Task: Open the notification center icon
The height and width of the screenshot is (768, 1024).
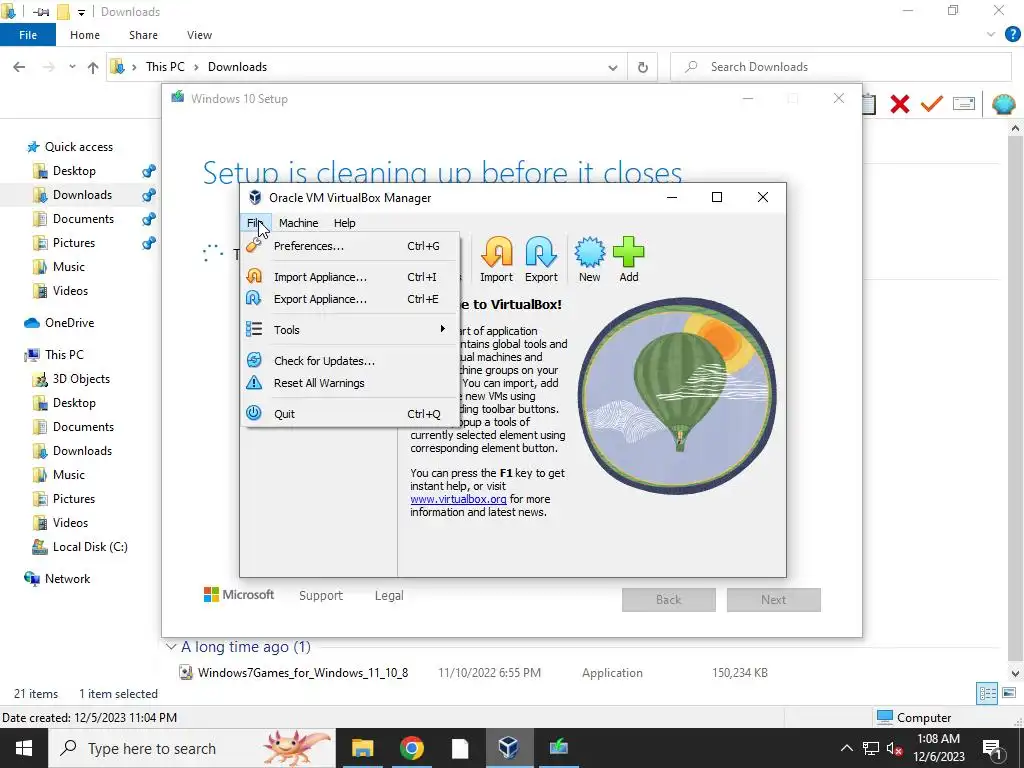Action: point(993,749)
